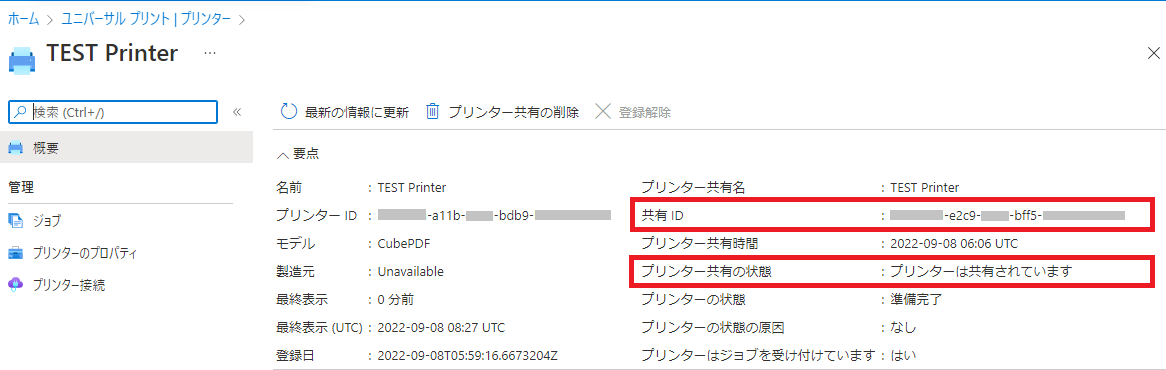This screenshot has width=1166, height=370.
Task: Click the refresh circular arrow icon
Action: click(x=289, y=112)
